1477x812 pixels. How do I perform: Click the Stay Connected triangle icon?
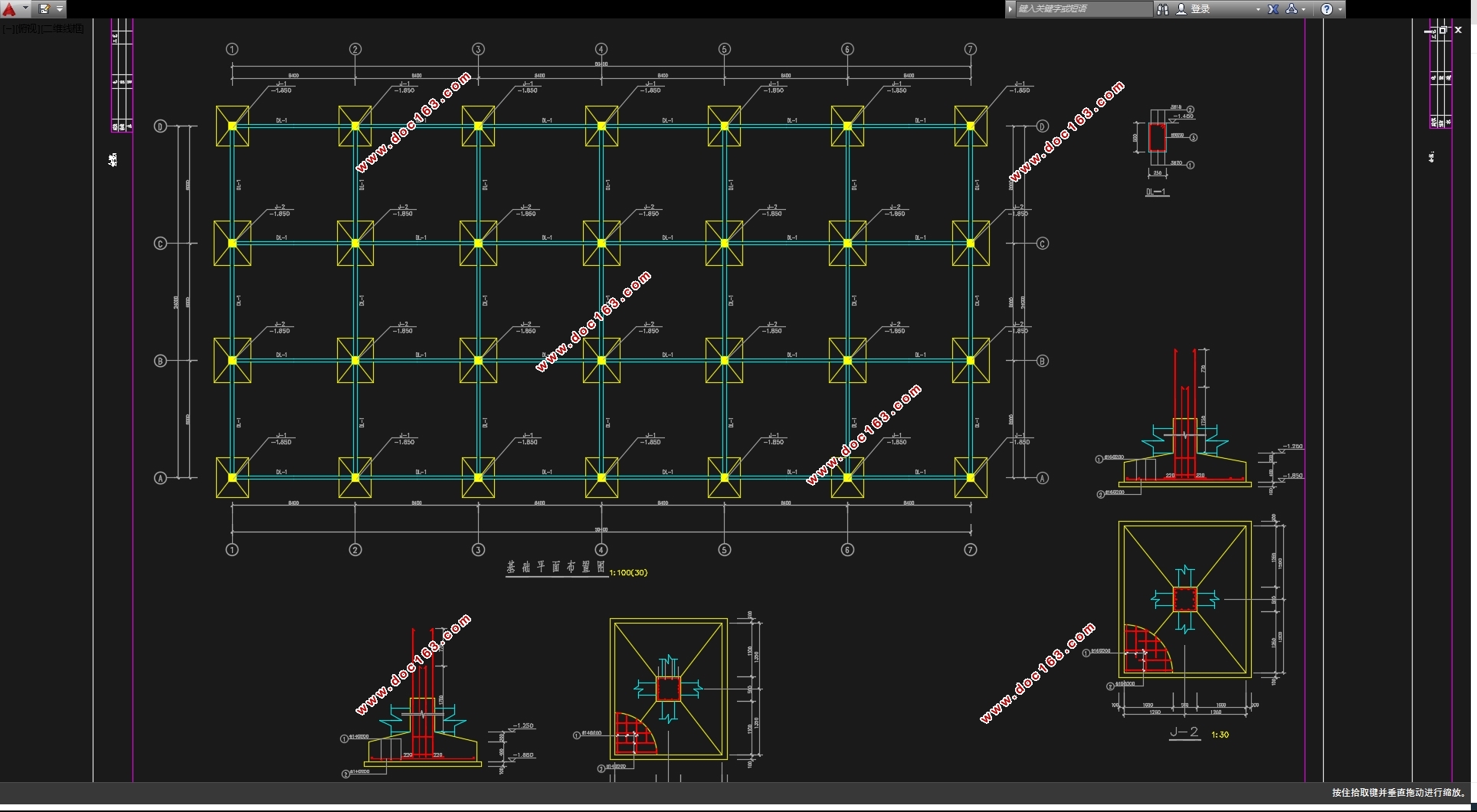click(x=1292, y=9)
